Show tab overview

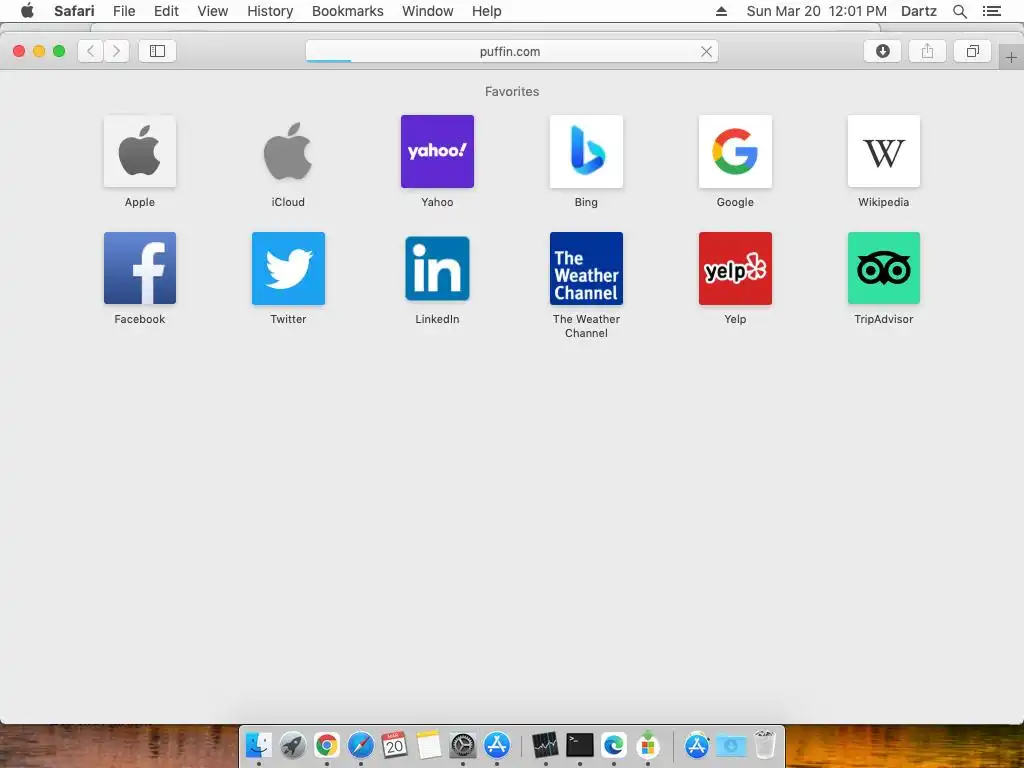click(x=972, y=51)
